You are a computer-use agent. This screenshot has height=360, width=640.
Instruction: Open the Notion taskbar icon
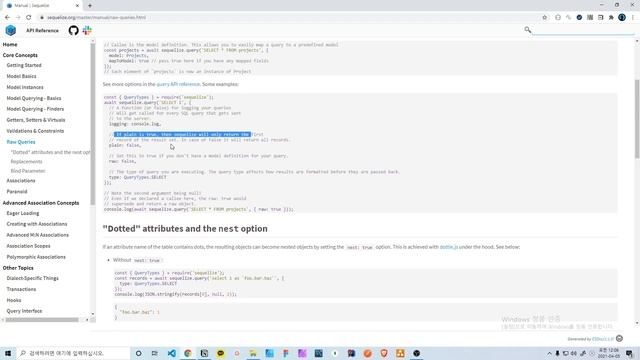(204, 353)
